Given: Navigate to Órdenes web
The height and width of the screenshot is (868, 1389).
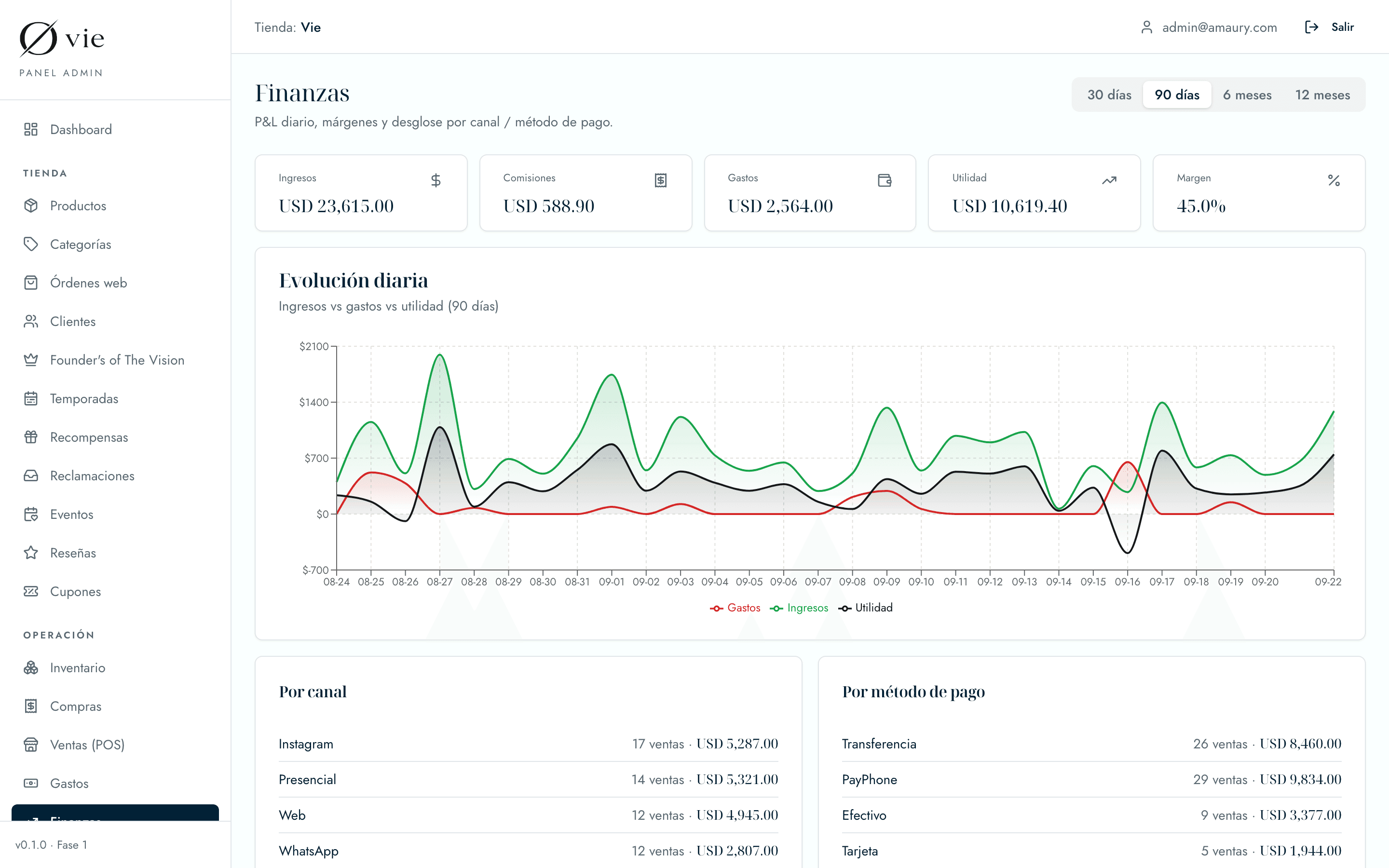Looking at the screenshot, I should 115,283.
